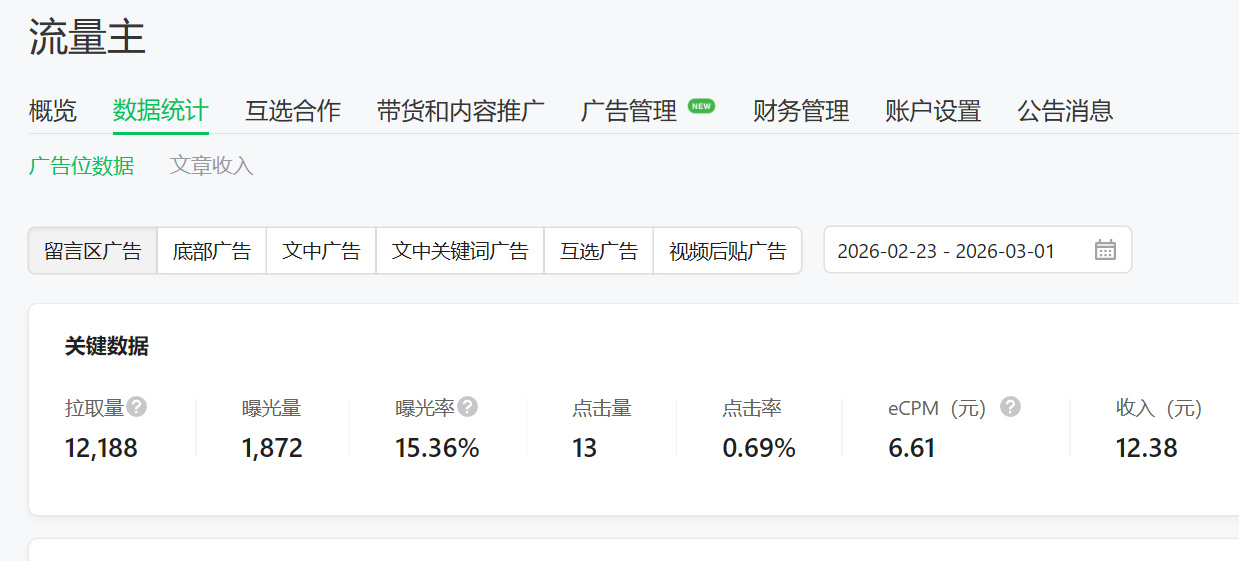Viewport: 1239px width, 561px height.
Task: Switch to the 广告管理 tab
Action: [629, 111]
